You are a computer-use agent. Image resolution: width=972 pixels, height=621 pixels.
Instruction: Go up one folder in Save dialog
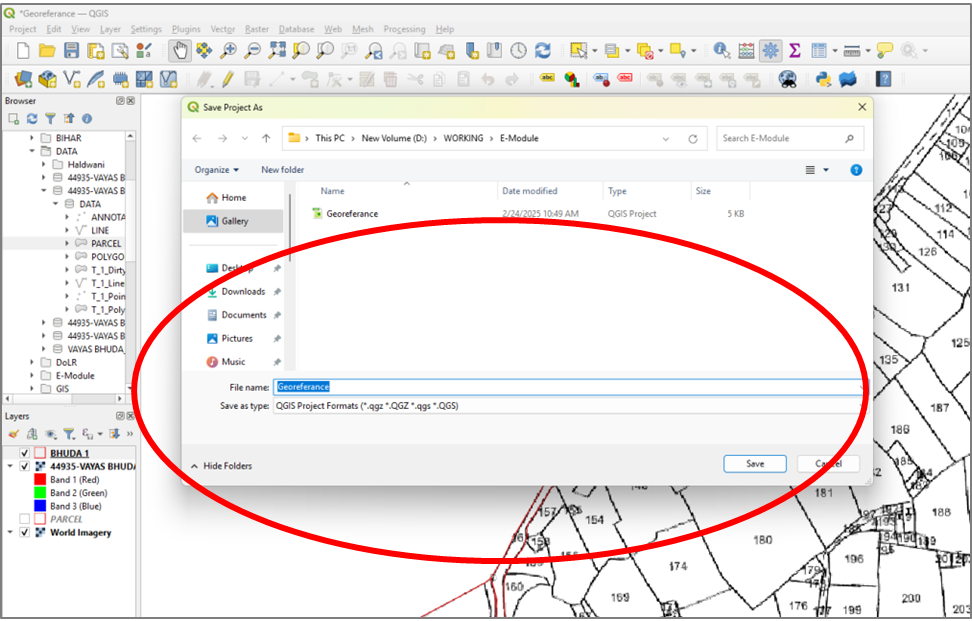coord(266,138)
